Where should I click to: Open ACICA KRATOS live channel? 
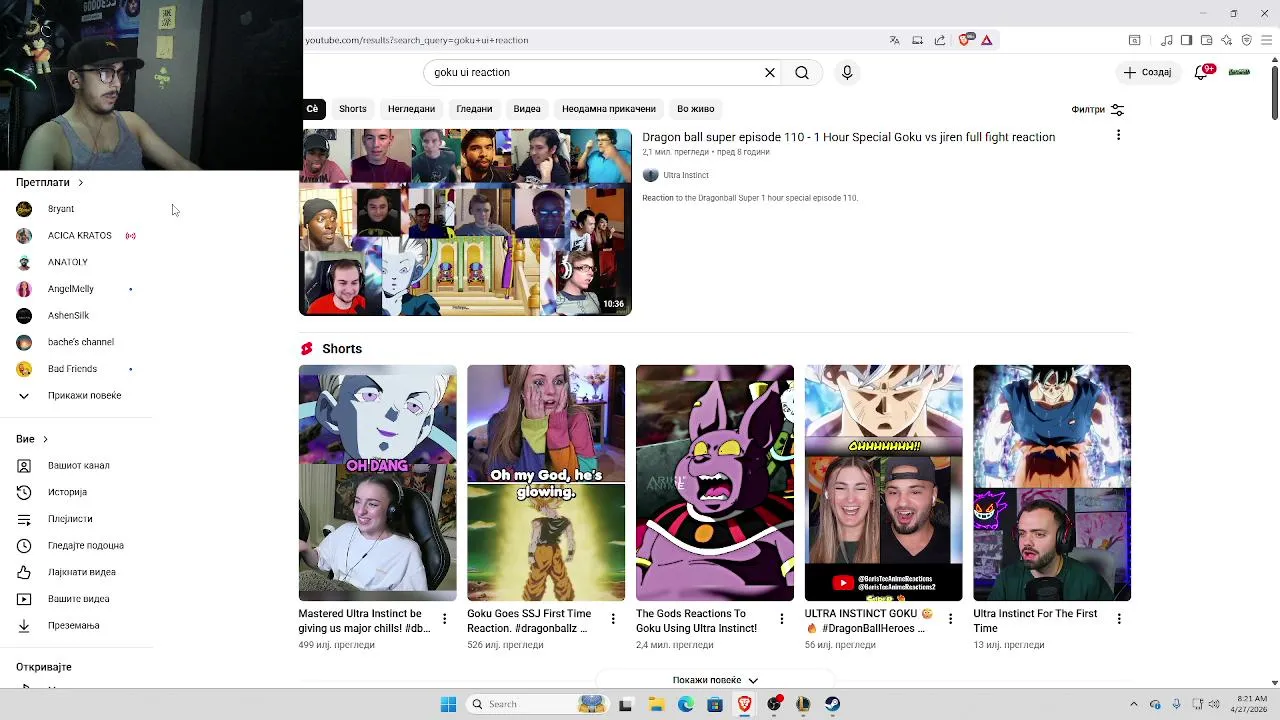click(x=77, y=235)
